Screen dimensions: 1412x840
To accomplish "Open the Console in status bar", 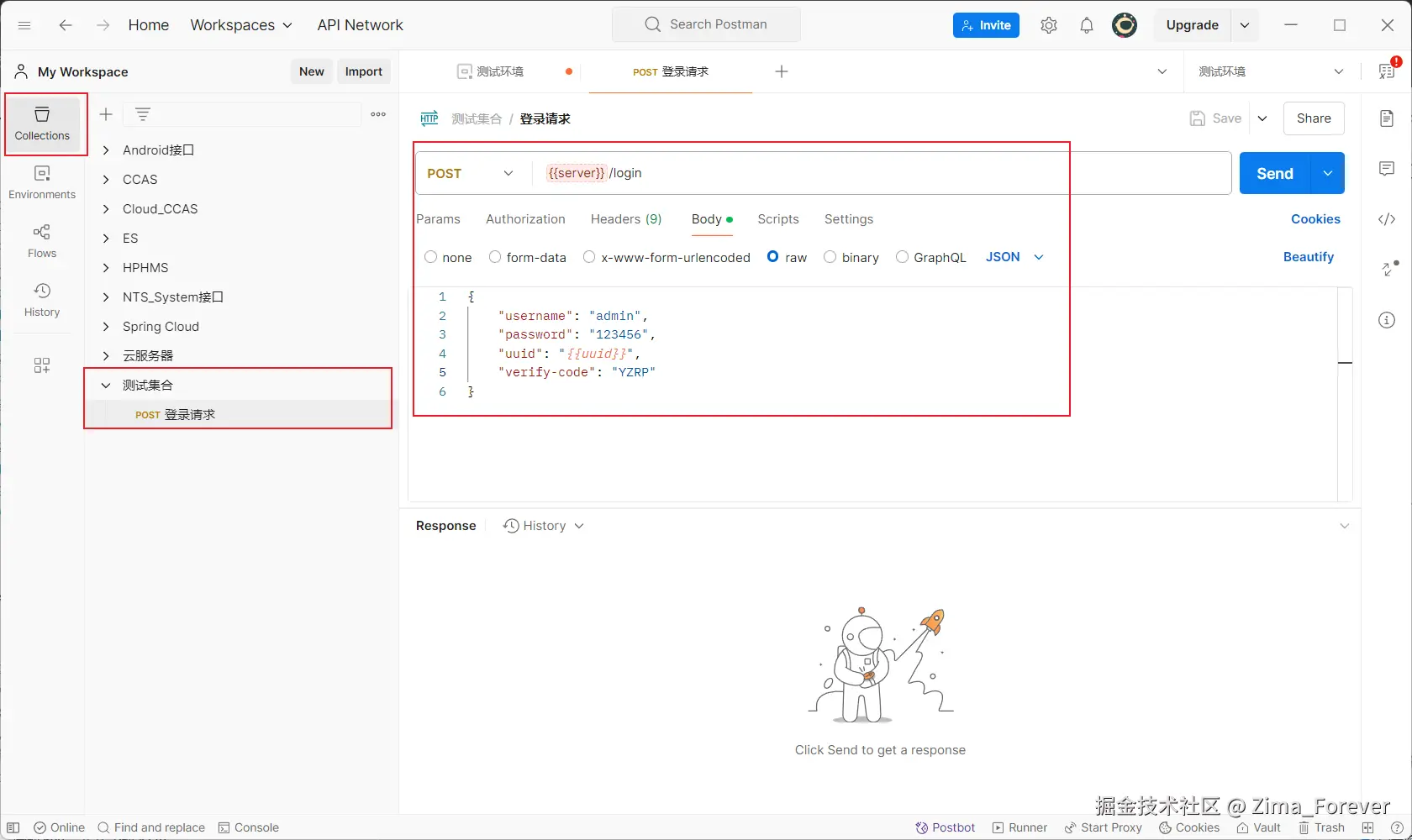I will click(x=249, y=827).
